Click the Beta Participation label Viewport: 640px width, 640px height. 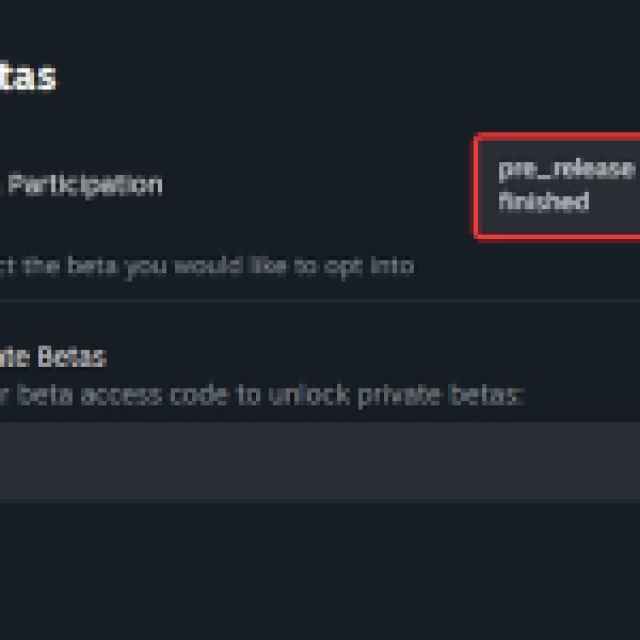pyautogui.click(x=84, y=185)
